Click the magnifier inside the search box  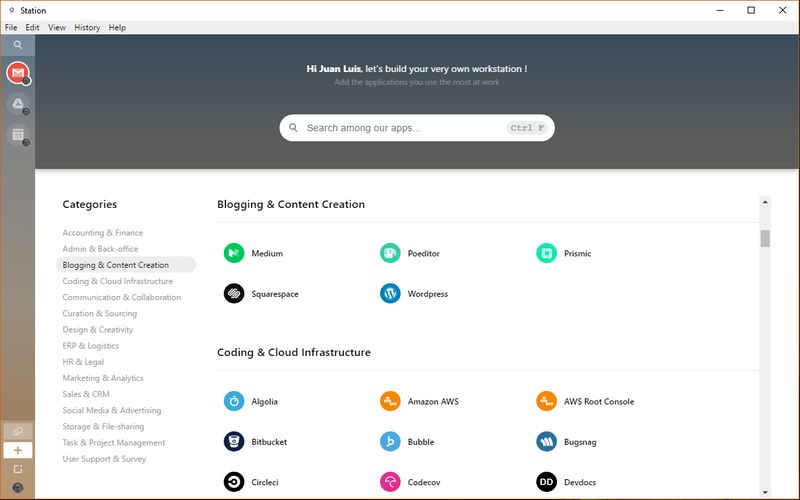(293, 128)
